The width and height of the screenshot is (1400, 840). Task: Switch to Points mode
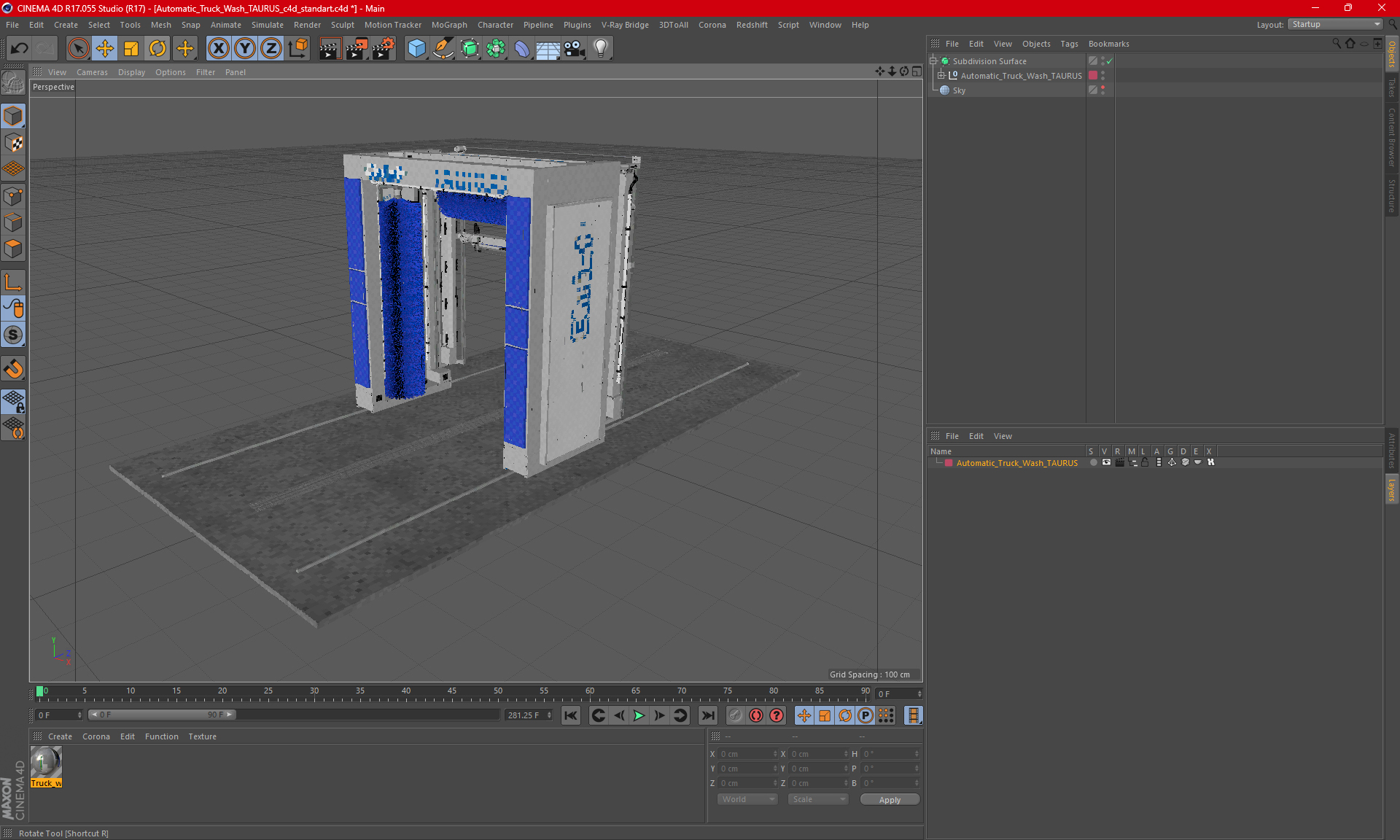tap(13, 196)
